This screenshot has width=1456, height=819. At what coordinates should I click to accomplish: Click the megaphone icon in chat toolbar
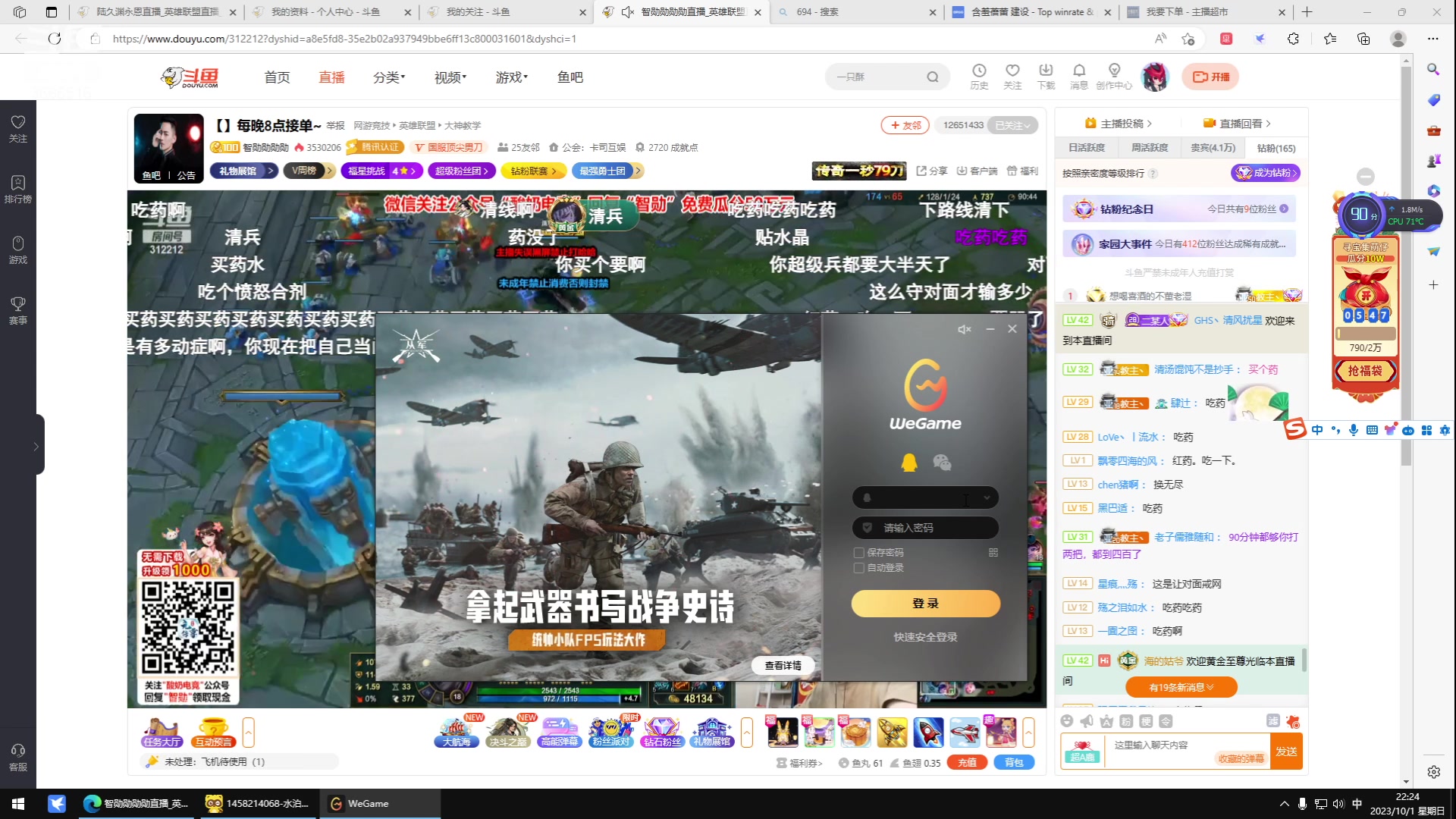pyautogui.click(x=1087, y=721)
